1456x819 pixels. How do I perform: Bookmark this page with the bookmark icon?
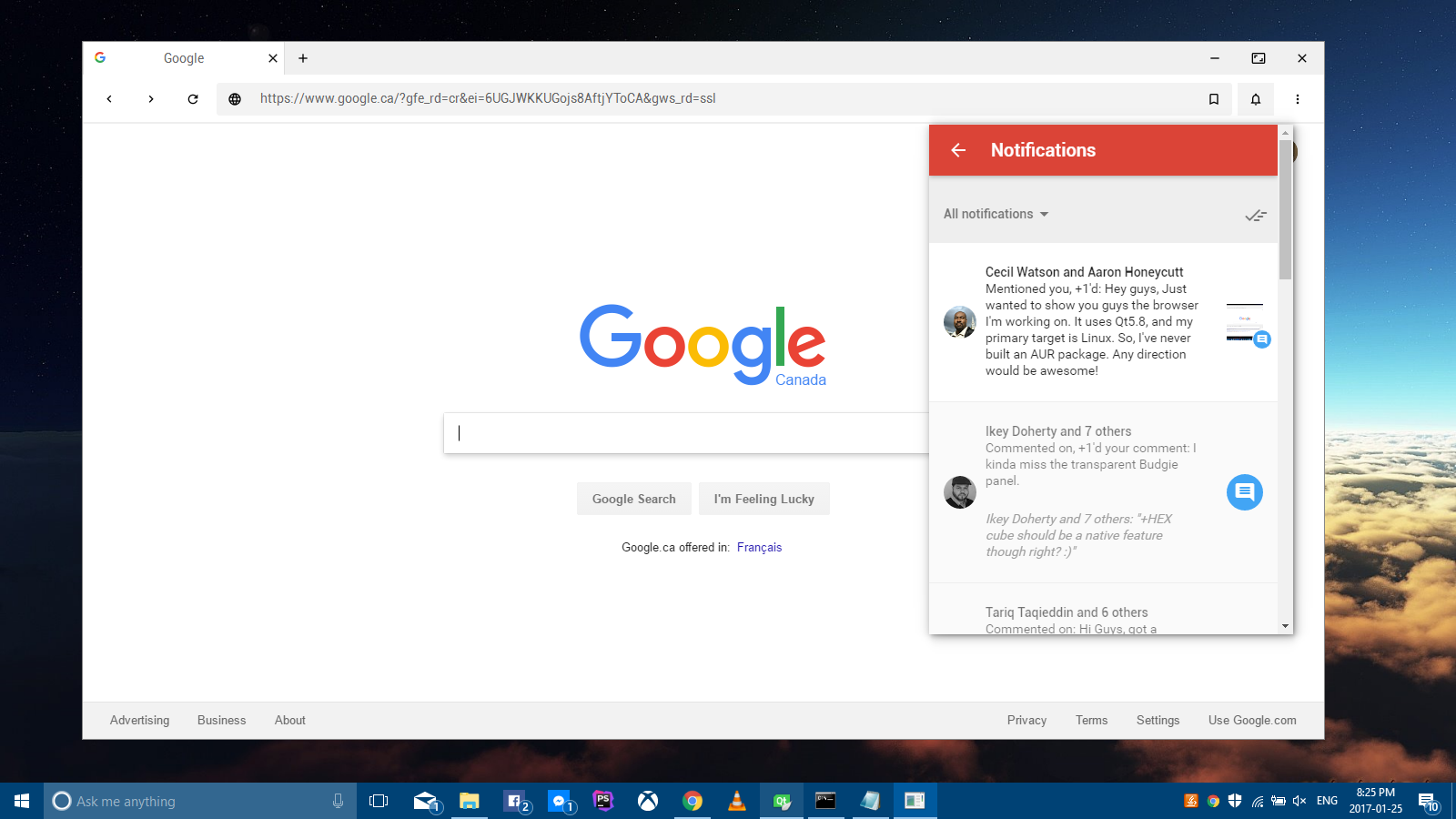point(1214,99)
